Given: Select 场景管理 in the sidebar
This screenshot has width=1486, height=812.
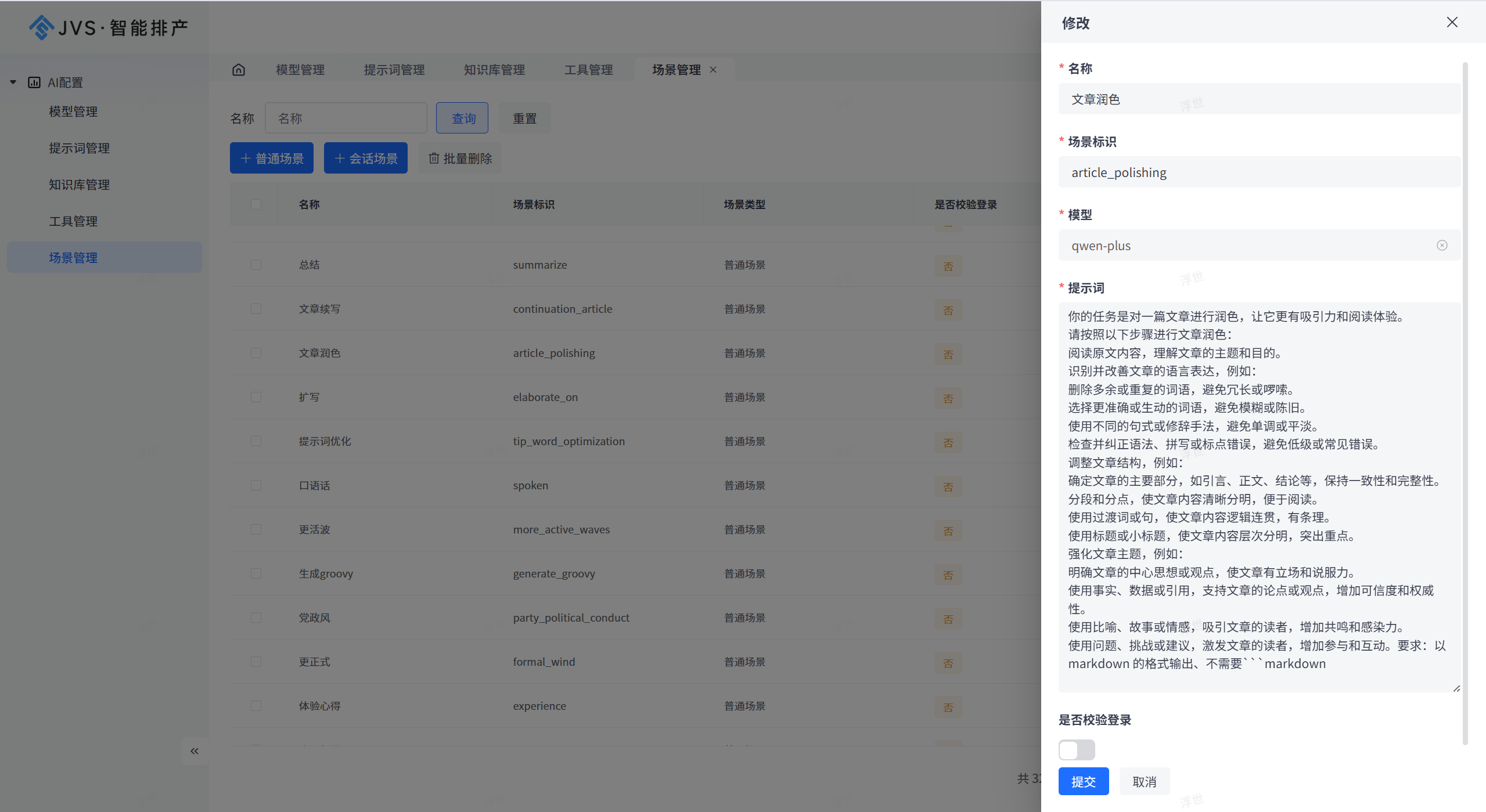Looking at the screenshot, I should coord(73,258).
